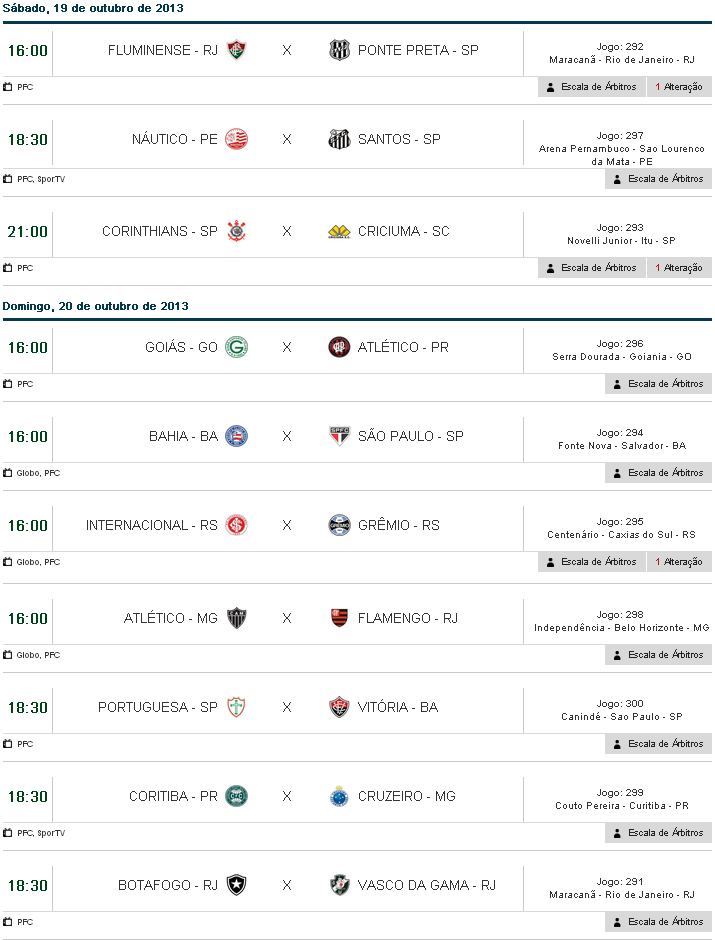
Task: Click the Flamengo team crest
Action: pos(339,618)
